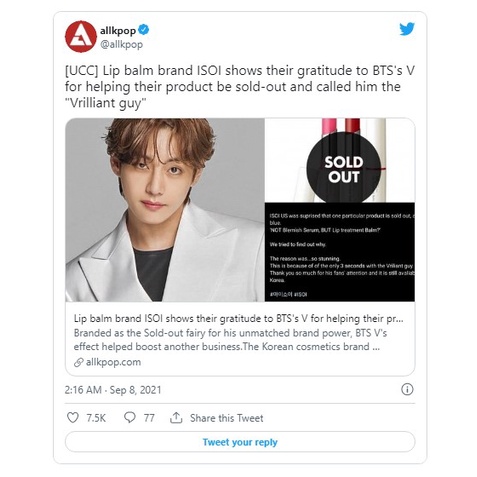
Task: Click the allkpop.com domain link
Action: 113,362
